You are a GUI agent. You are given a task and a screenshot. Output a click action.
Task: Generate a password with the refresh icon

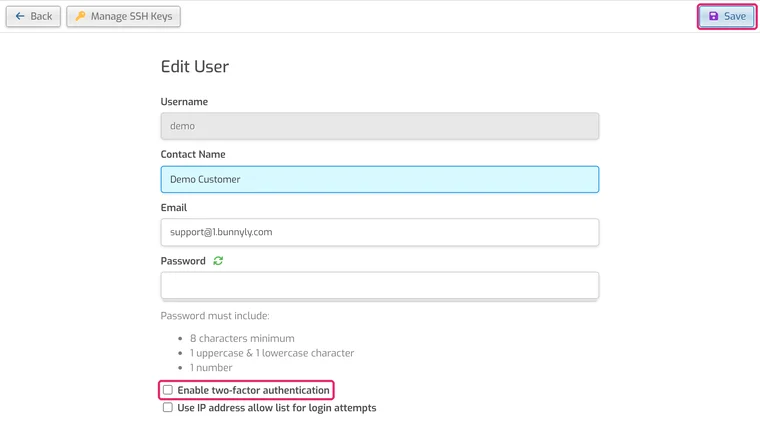pyautogui.click(x=218, y=261)
